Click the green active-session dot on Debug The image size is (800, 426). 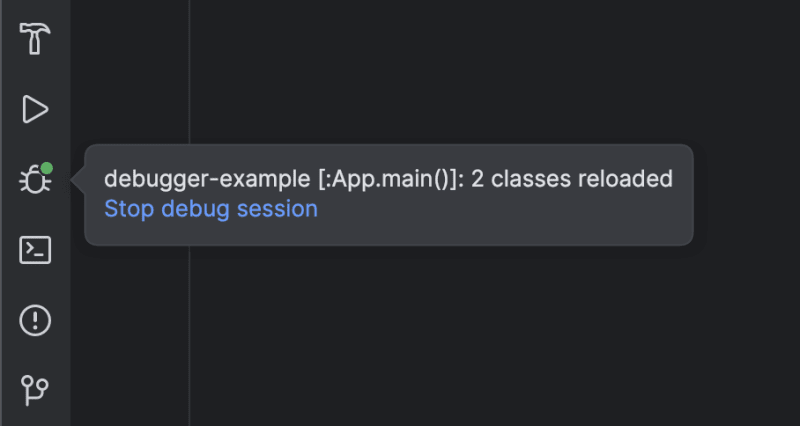click(47, 169)
